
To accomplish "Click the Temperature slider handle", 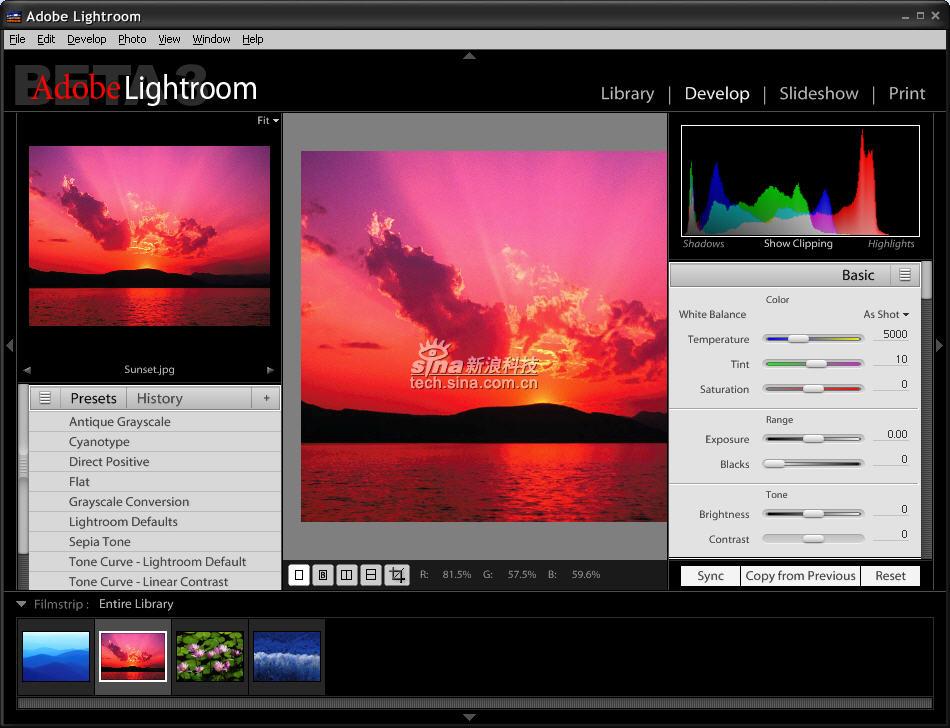I will click(x=798, y=339).
